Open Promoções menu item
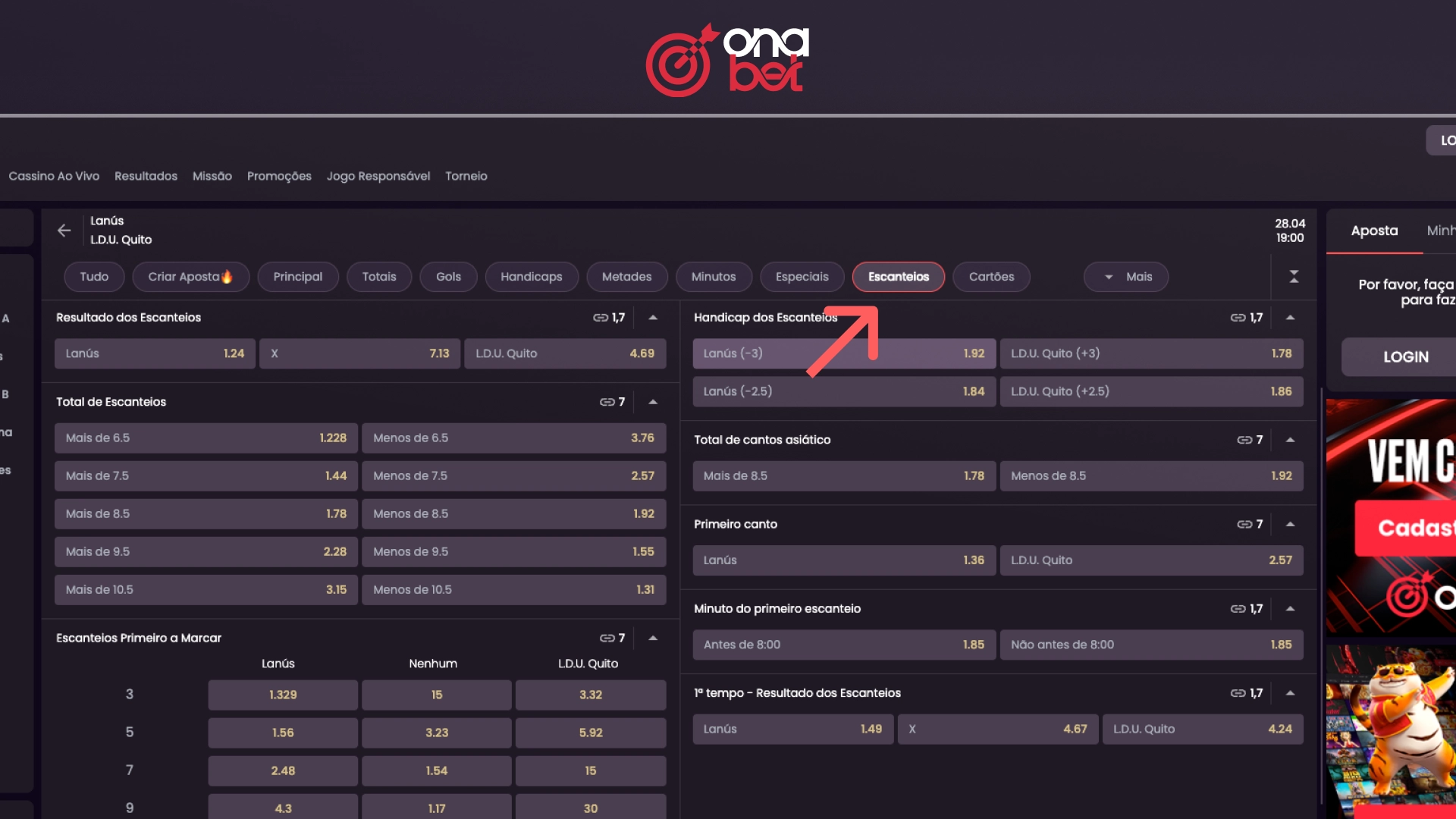The width and height of the screenshot is (1456, 819). (x=279, y=176)
